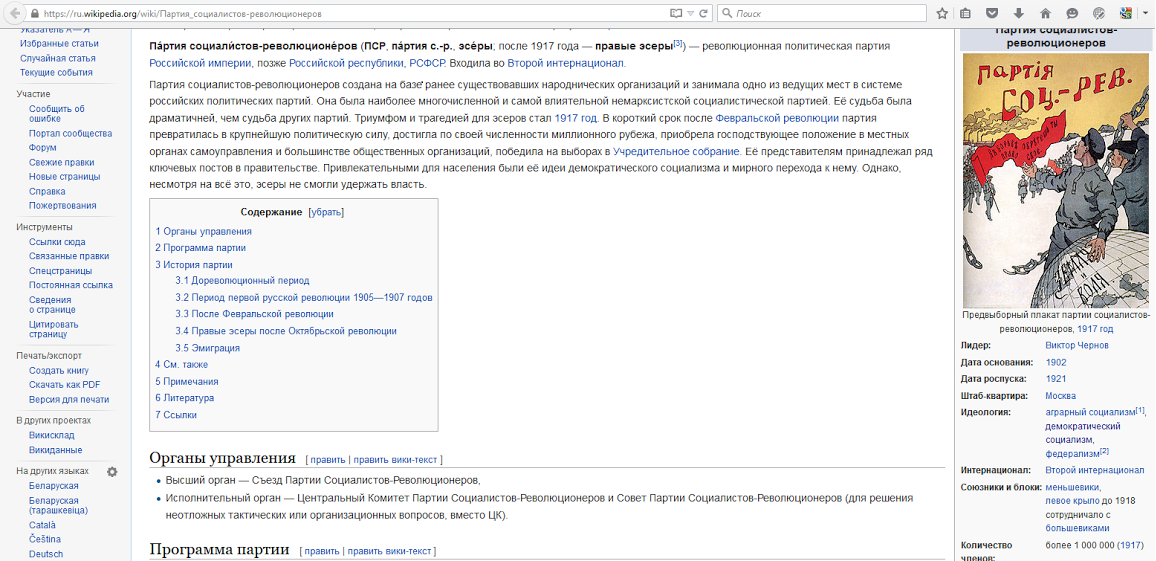
Task: Click "Скачать как PDF" in sidebar
Action: [x=64, y=385]
